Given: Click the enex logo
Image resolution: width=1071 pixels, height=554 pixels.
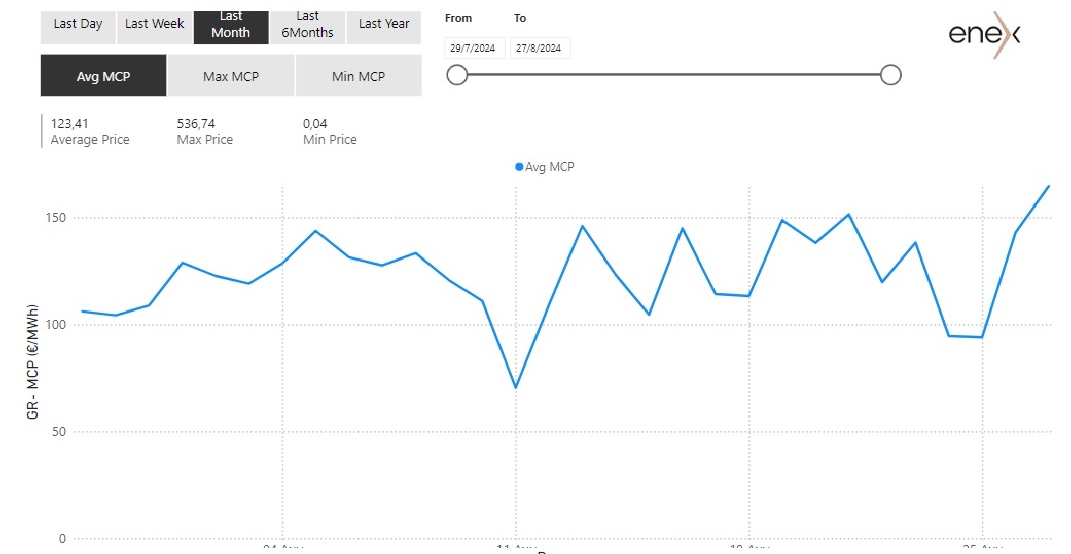Looking at the screenshot, I should [x=984, y=35].
